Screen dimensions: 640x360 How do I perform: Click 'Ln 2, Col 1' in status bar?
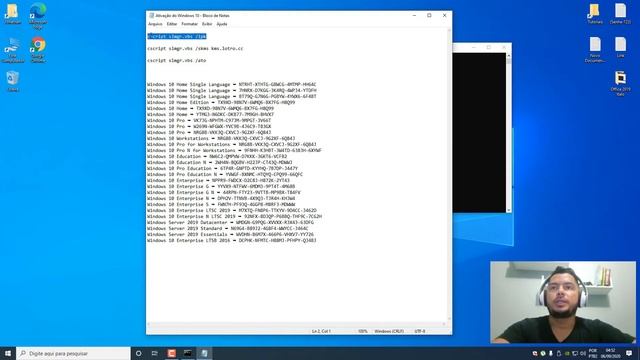click(321, 331)
